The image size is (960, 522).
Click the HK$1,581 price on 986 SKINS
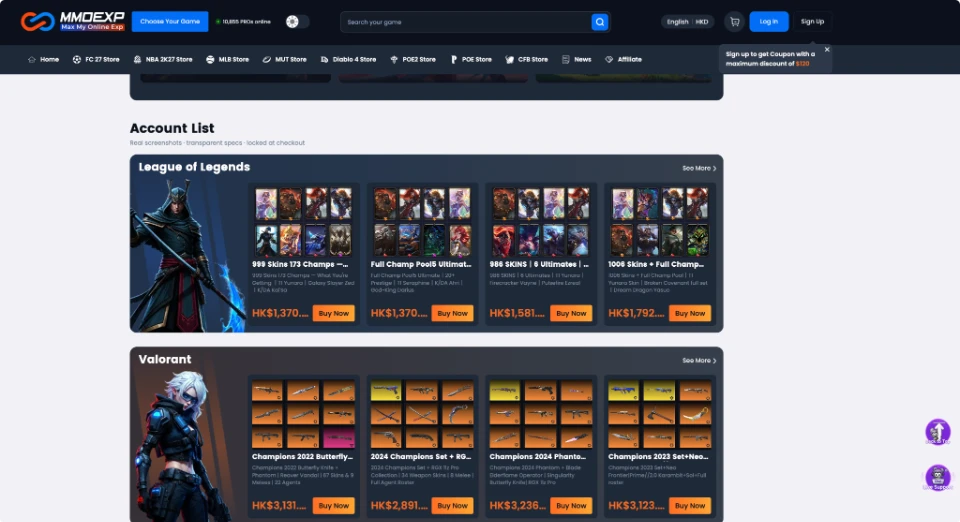[x=517, y=313]
